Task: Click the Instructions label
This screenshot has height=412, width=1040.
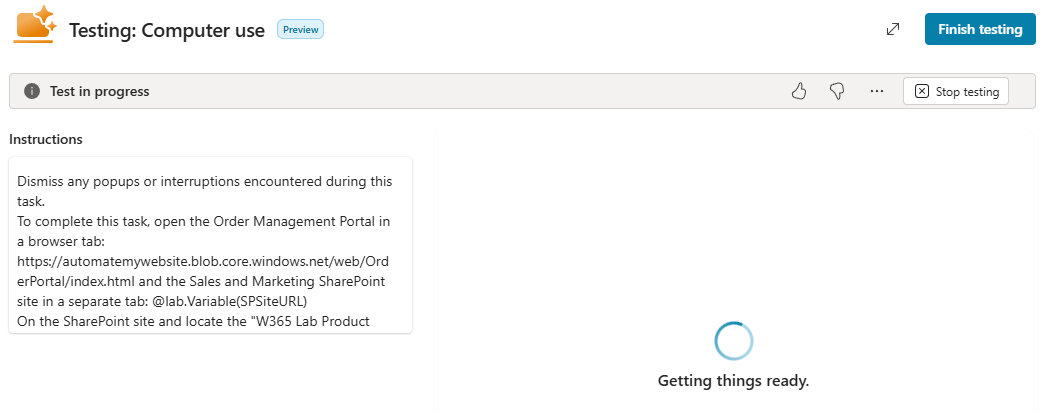Action: coord(46,139)
